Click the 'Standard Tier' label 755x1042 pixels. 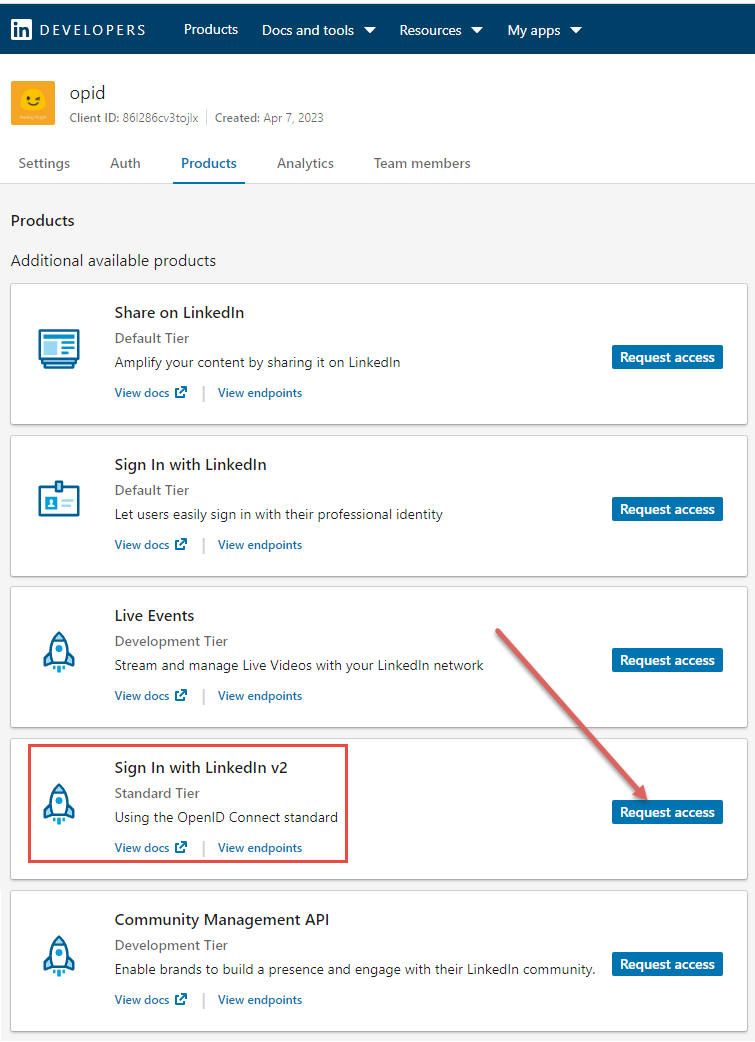[x=157, y=793]
